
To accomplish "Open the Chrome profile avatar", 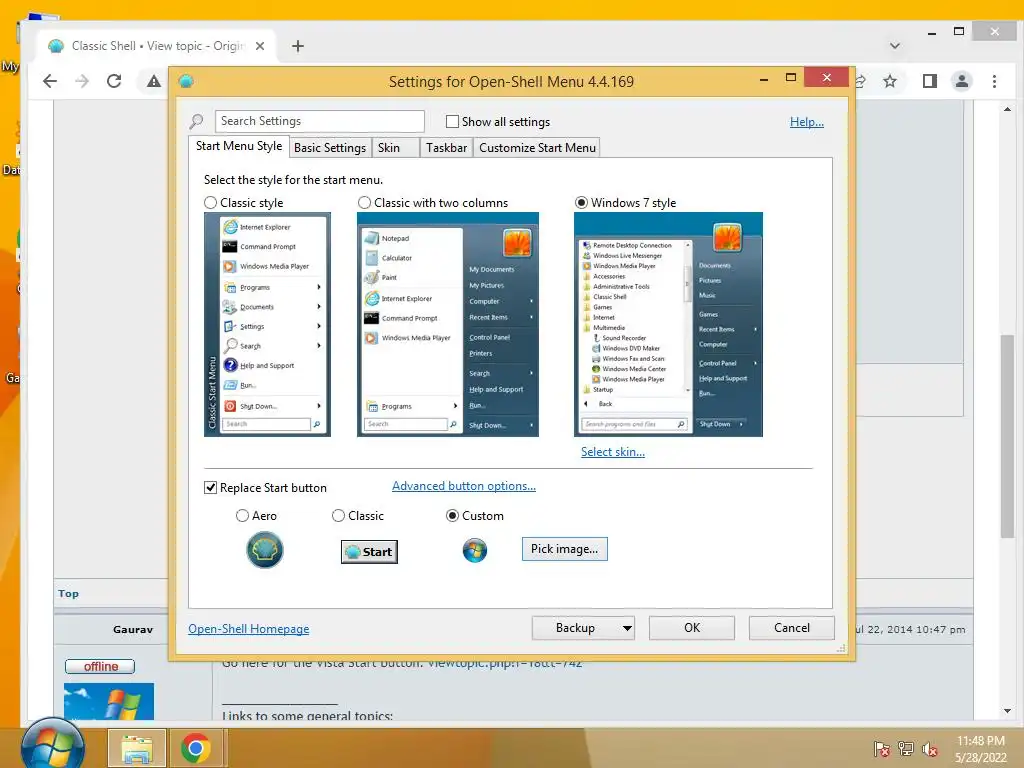I will (961, 81).
